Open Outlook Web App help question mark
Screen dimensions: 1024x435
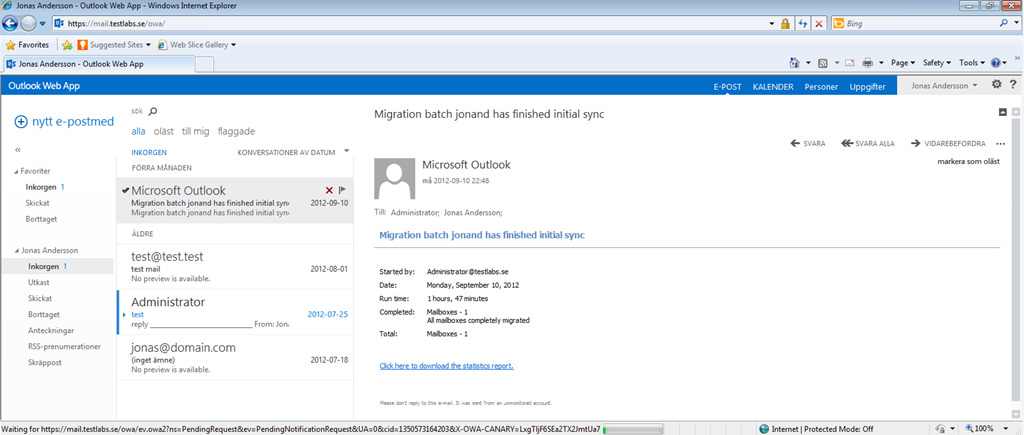(1013, 85)
